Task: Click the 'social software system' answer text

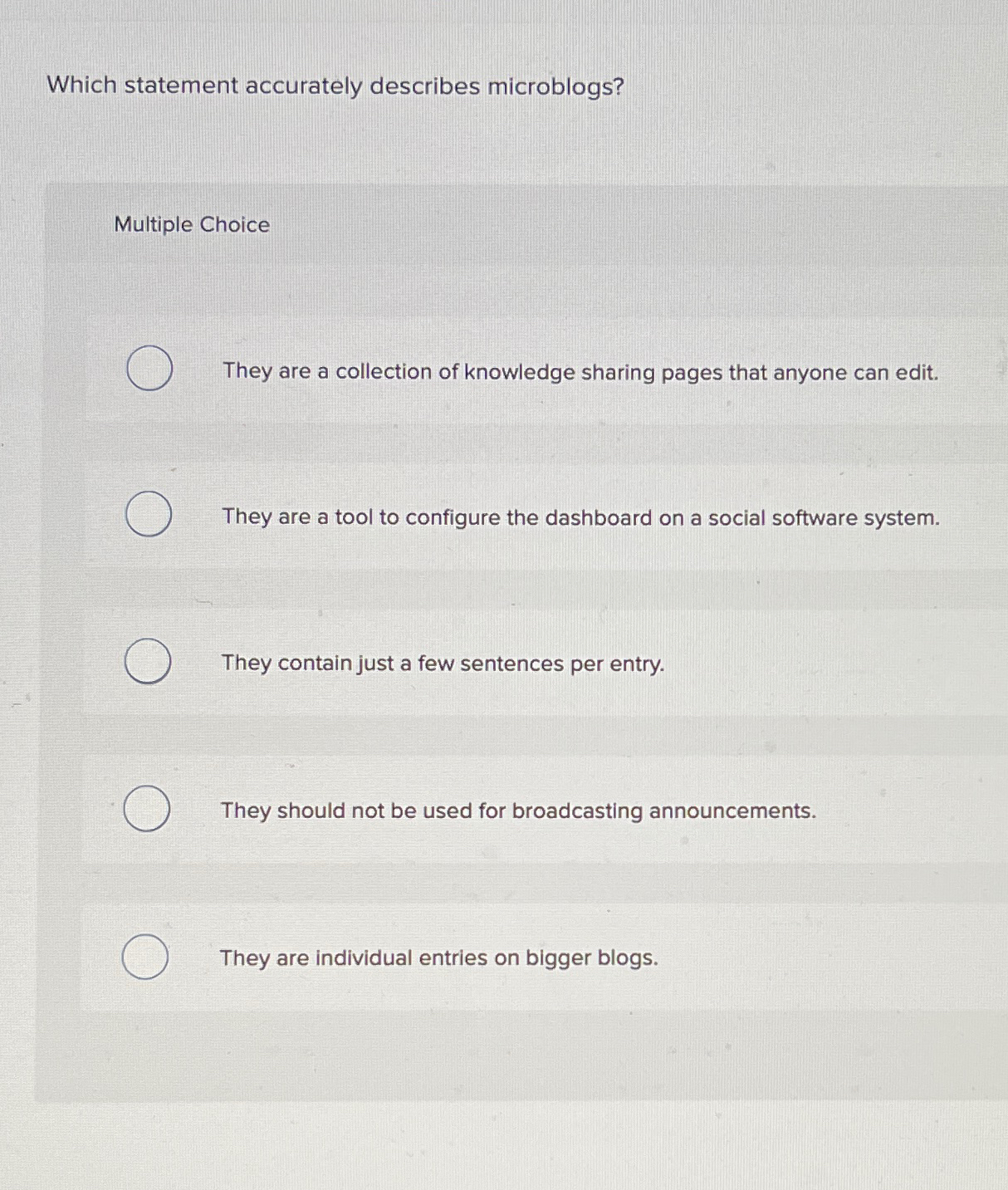Action: pyautogui.click(x=582, y=518)
